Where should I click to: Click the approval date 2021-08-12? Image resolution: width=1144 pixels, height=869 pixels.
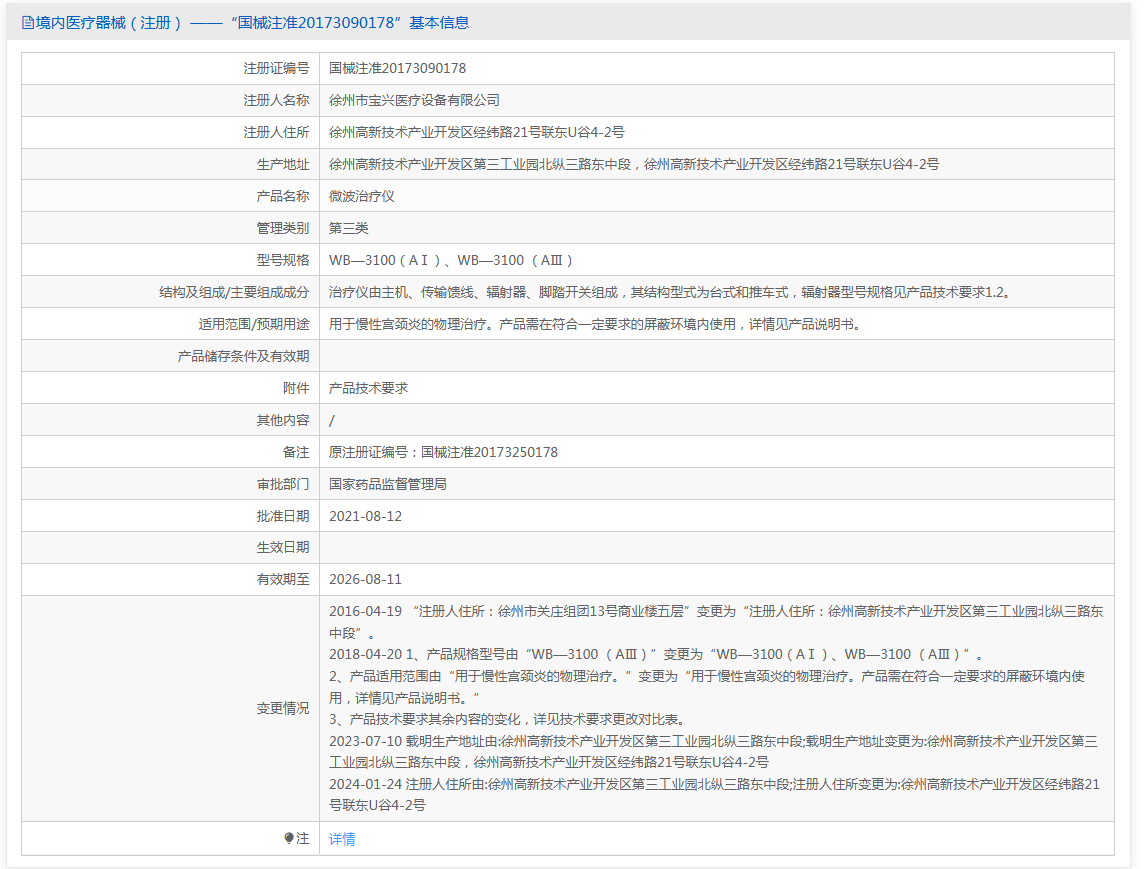tap(365, 516)
